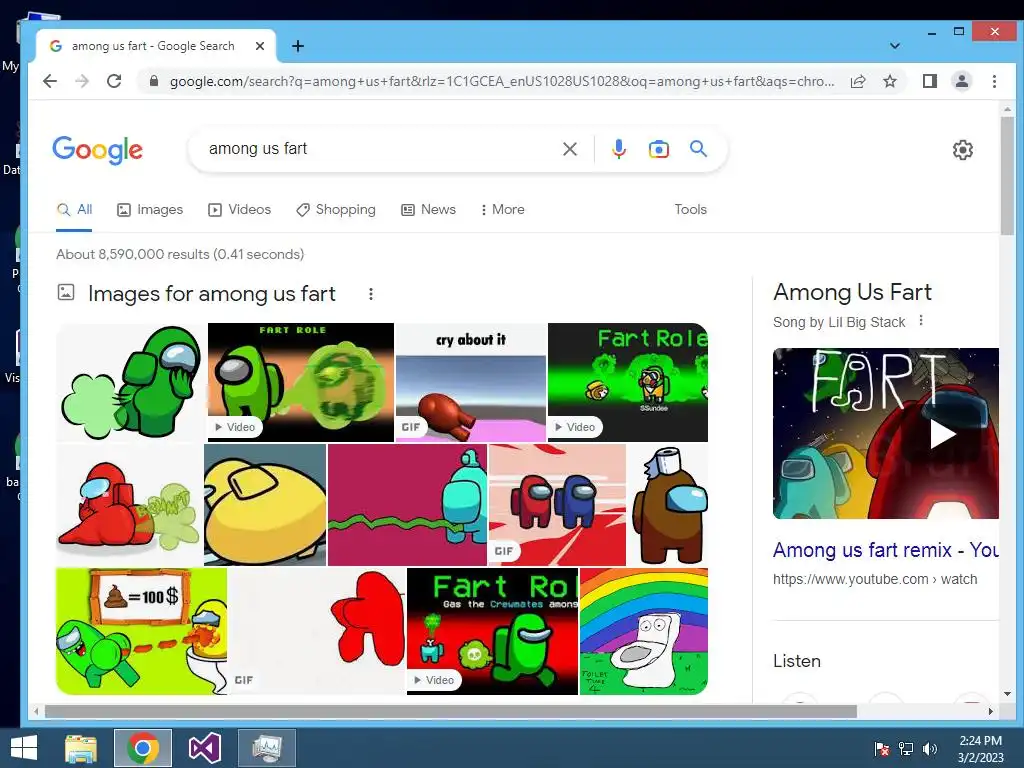This screenshot has height=768, width=1024.
Task: Open the Windows Start menu
Action: (x=24, y=748)
